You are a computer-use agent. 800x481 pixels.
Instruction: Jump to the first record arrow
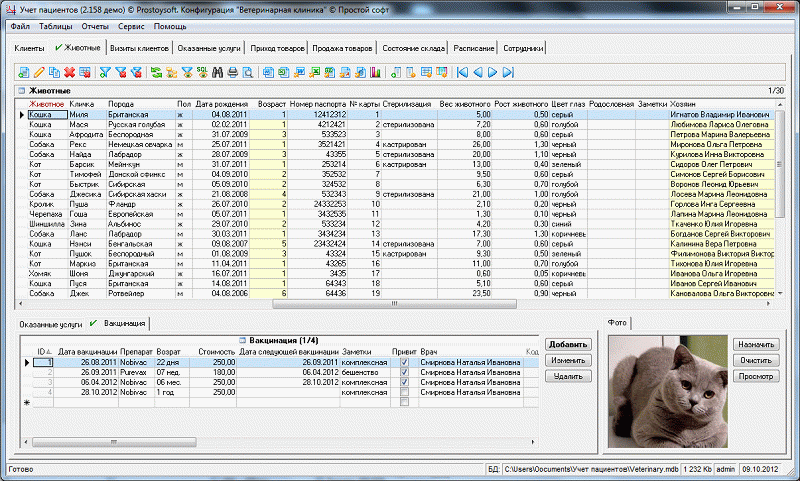pos(461,72)
